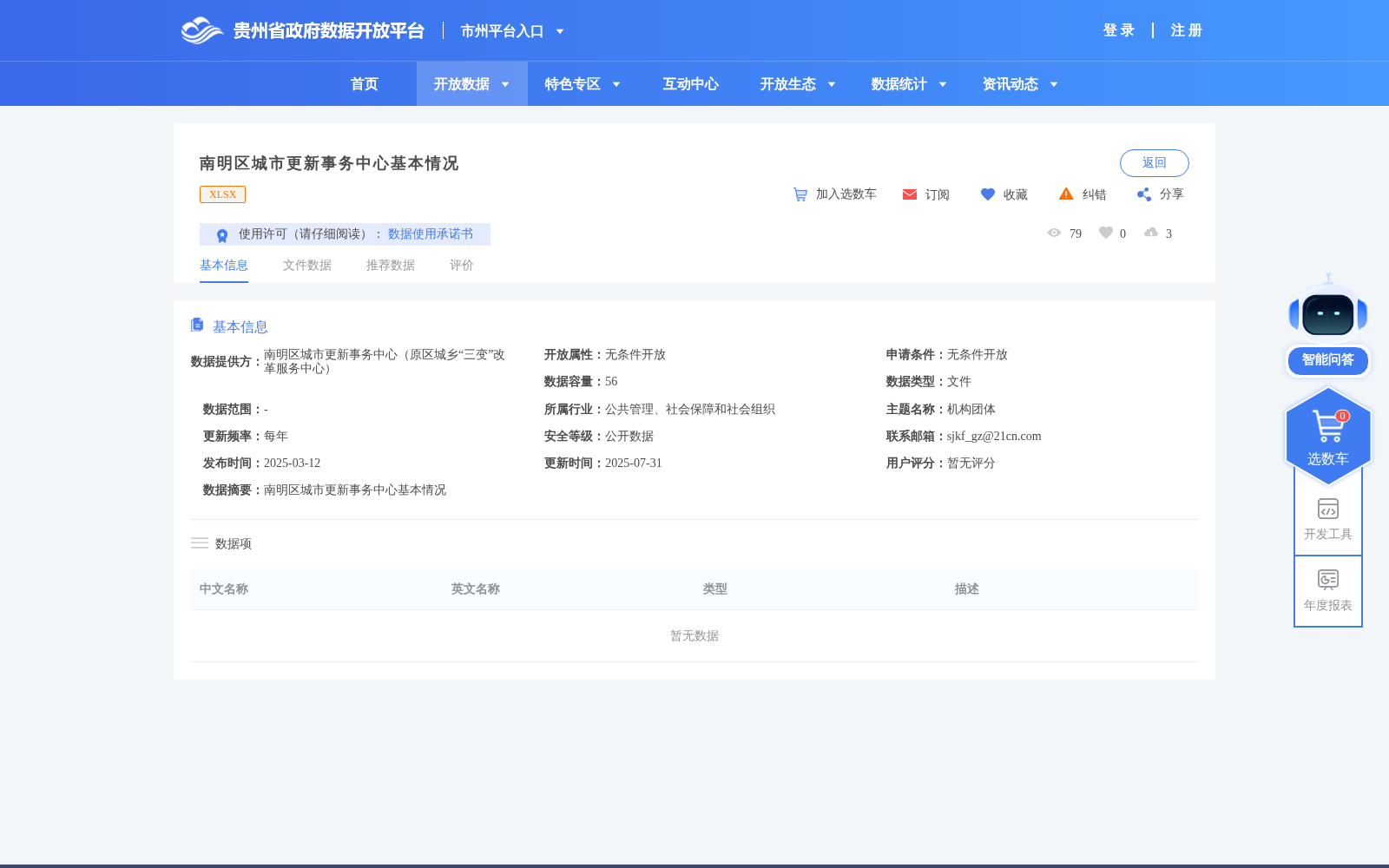This screenshot has width=1389, height=868.
Task: Click the 英文名称 column header
Action: pyautogui.click(x=476, y=589)
